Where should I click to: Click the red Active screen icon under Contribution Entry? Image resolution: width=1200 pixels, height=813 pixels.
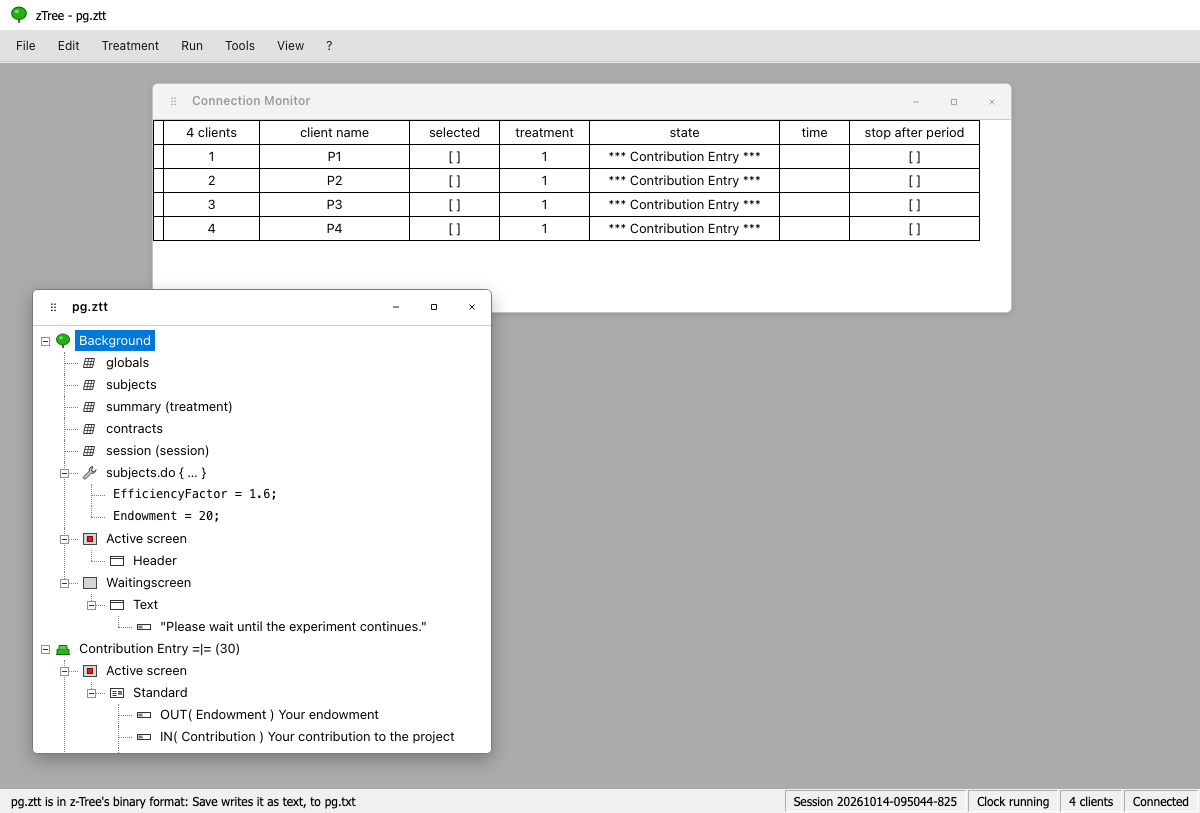click(x=90, y=671)
